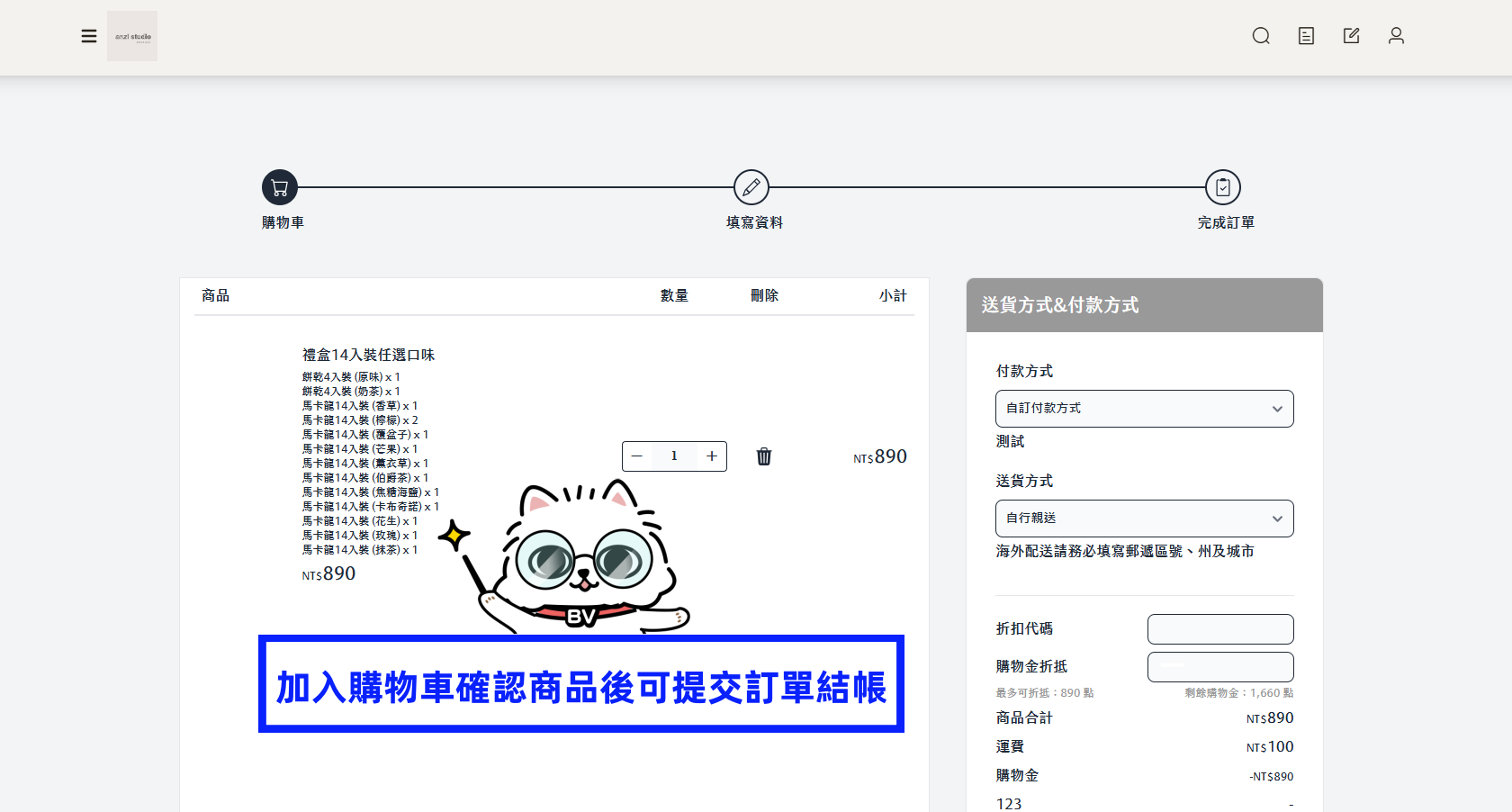Click line 馬卡龍14入裝 (檸檬) x 2
Screen dimensions: 1512x812
click(360, 420)
